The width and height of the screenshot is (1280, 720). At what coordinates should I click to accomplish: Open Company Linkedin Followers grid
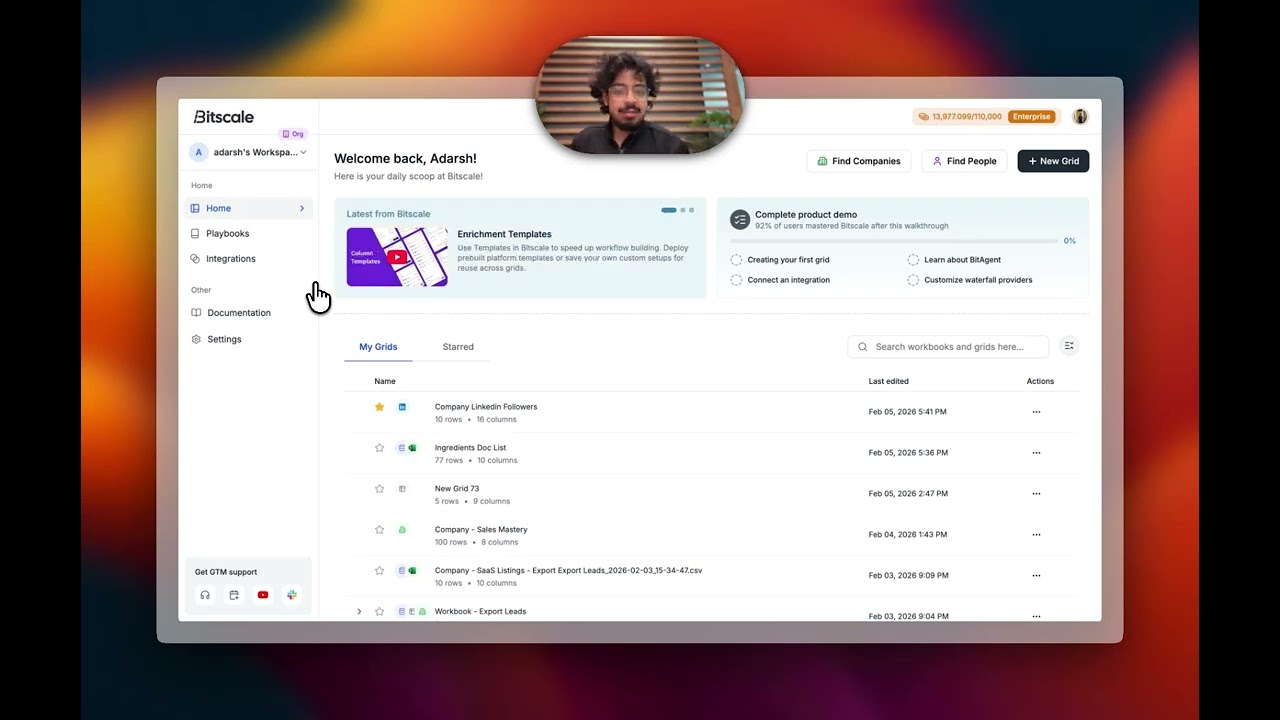[x=486, y=407]
